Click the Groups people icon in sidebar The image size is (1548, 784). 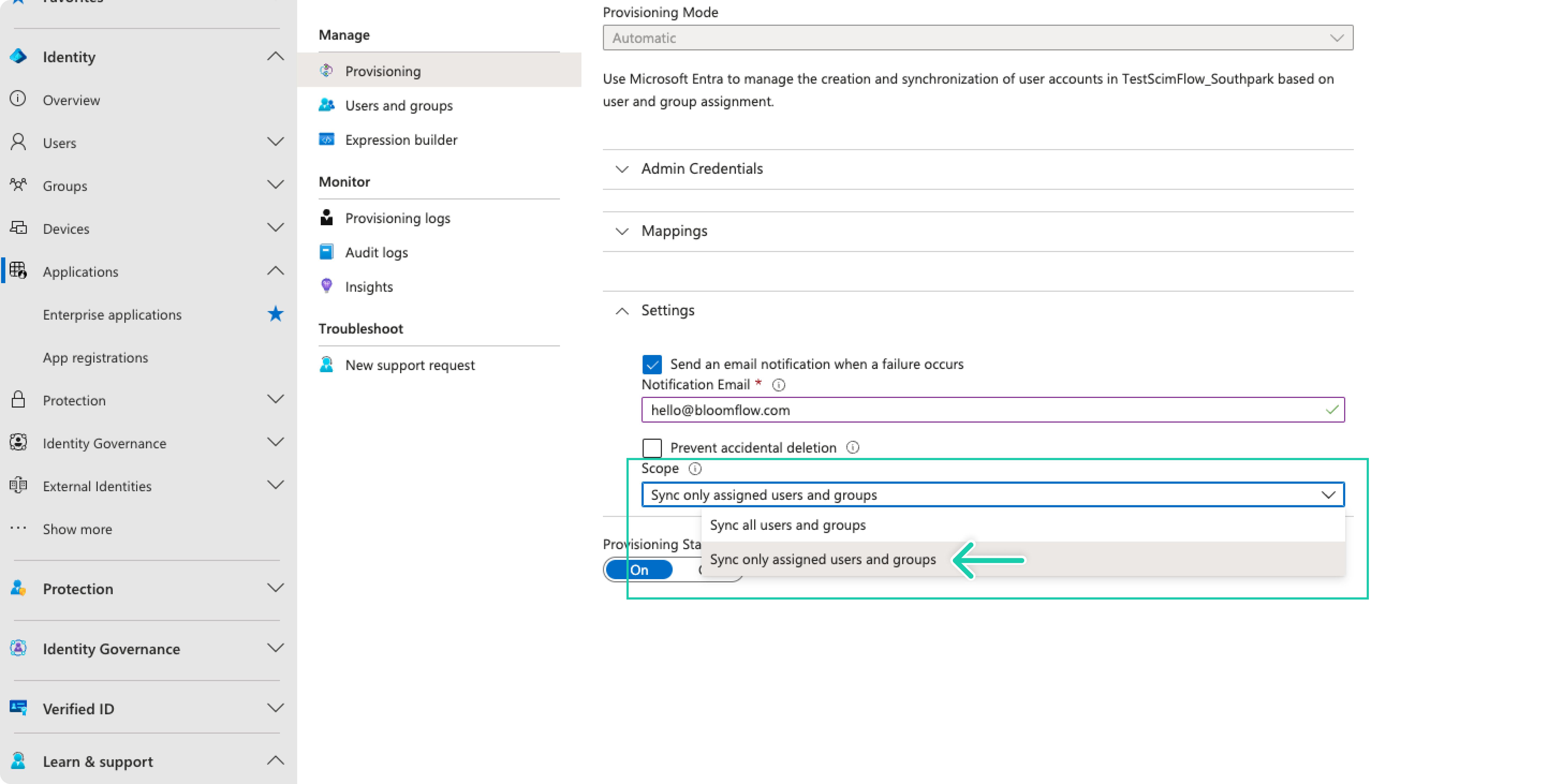point(18,184)
